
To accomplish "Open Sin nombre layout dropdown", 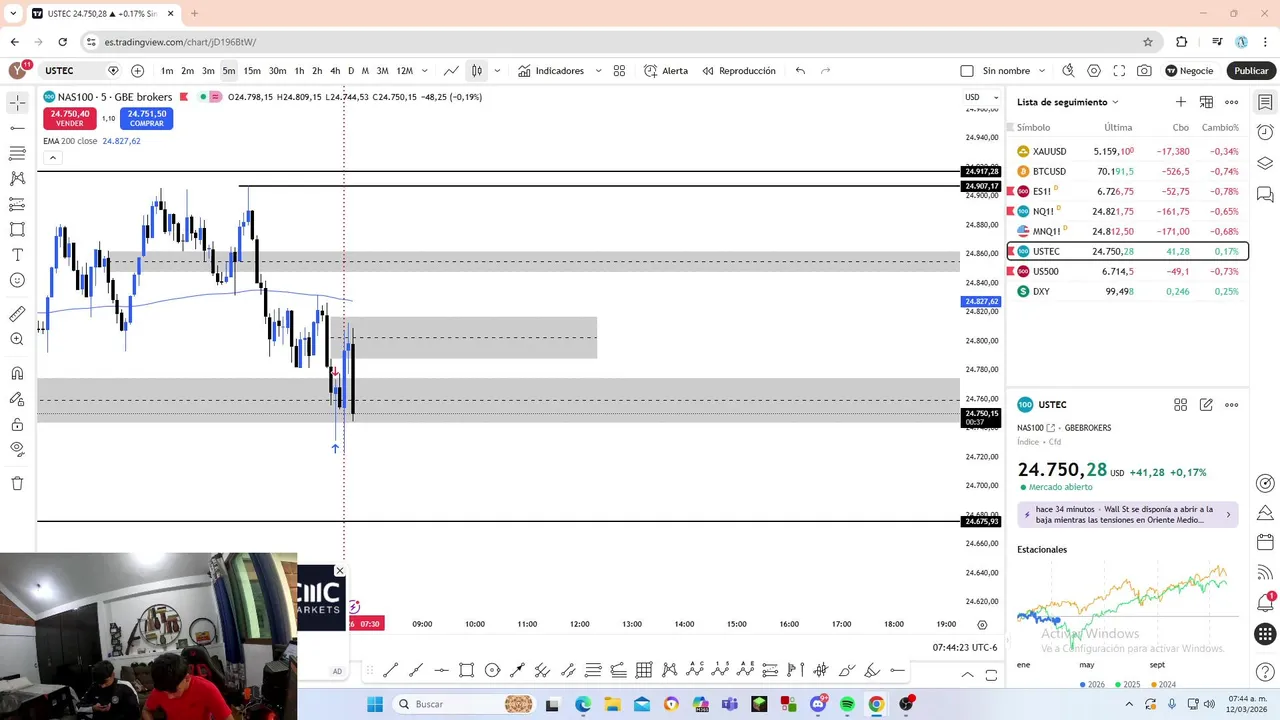I will coord(1042,71).
